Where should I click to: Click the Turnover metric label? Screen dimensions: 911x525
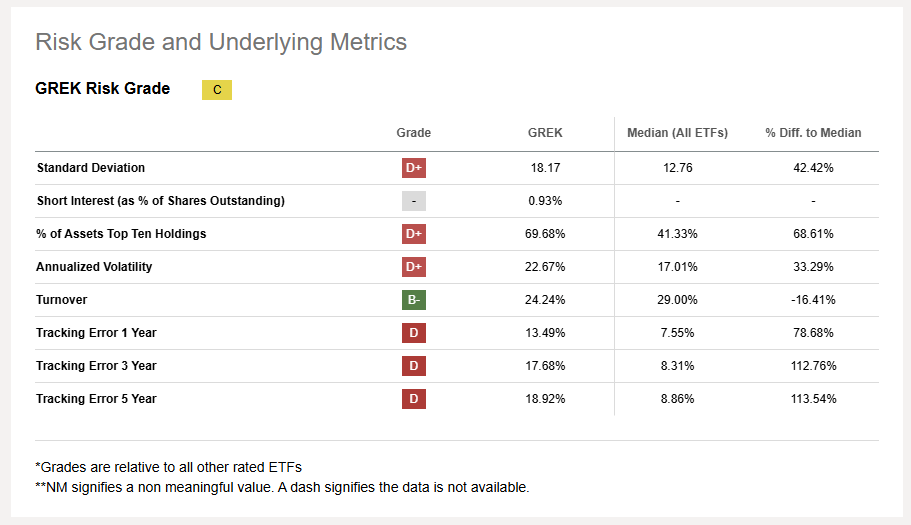coord(63,300)
